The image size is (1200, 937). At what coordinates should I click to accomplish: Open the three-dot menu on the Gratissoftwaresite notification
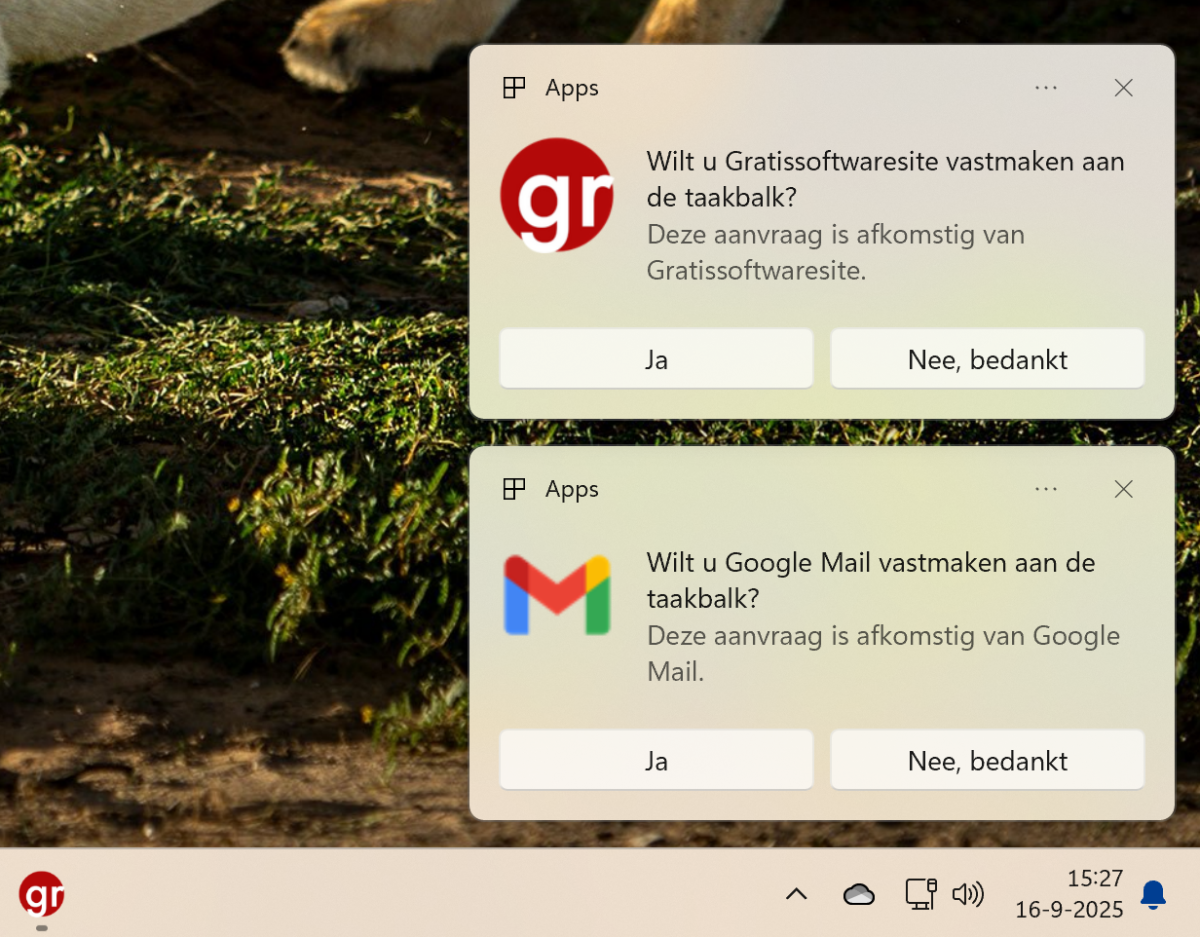[1046, 88]
